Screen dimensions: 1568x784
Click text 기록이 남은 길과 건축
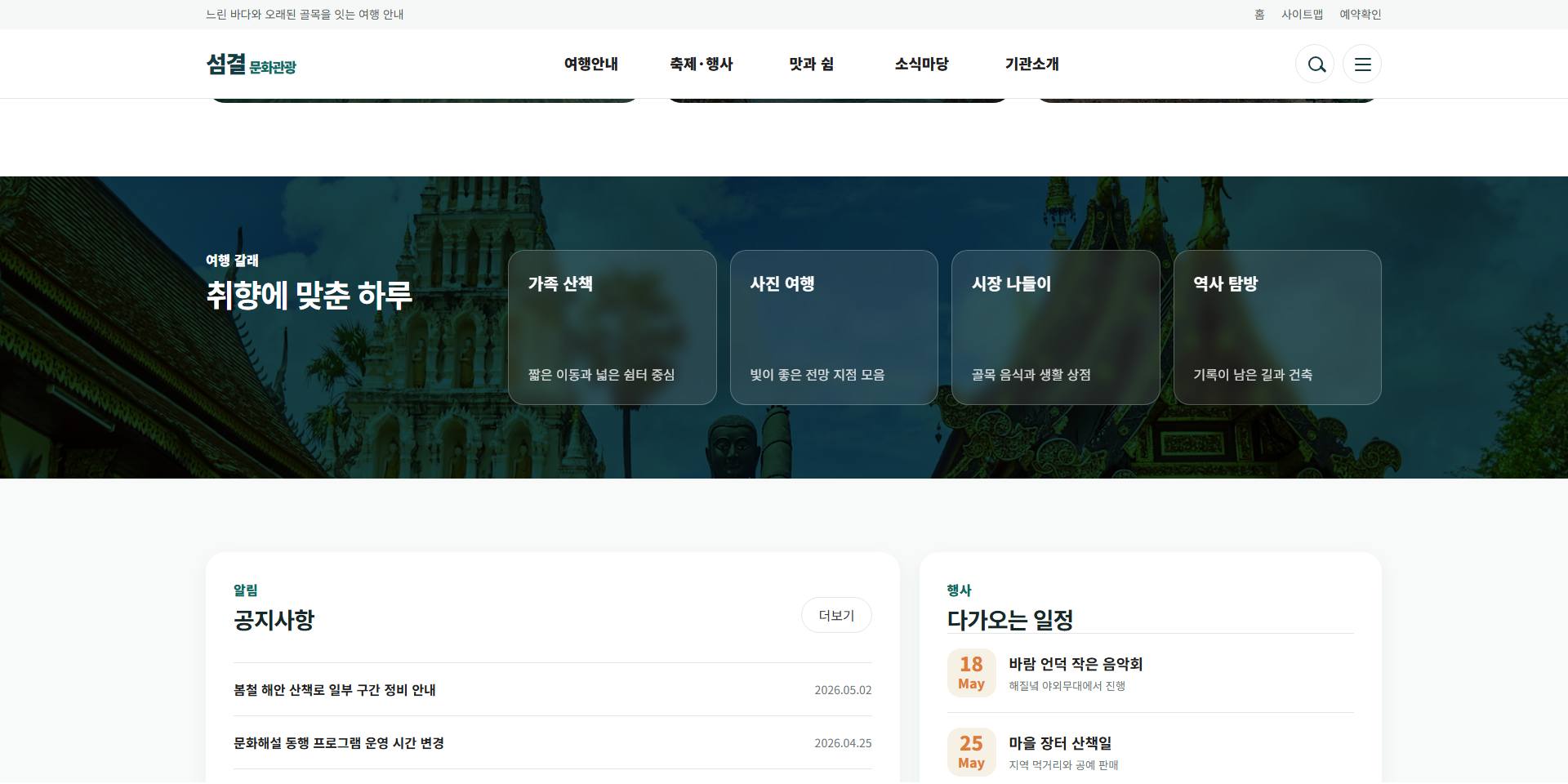point(1253,375)
